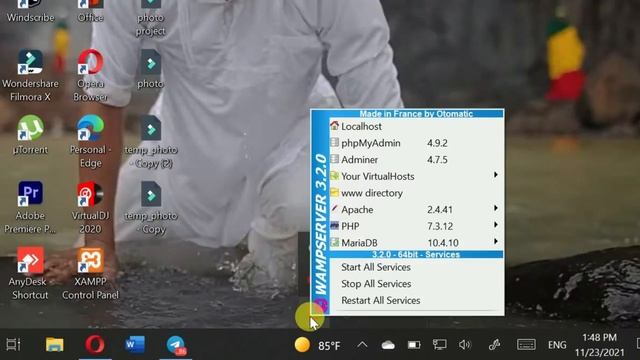640x360 pixels.
Task: Expand the PHP submenu arrow
Action: [x=496, y=225]
